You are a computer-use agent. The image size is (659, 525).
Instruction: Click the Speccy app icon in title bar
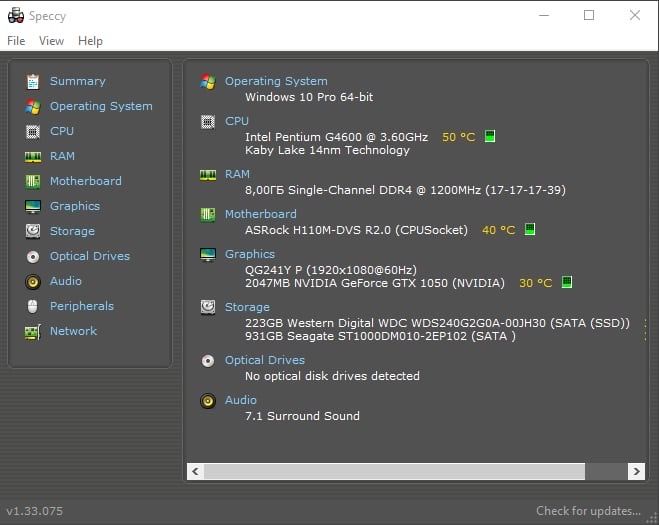[x=16, y=15]
